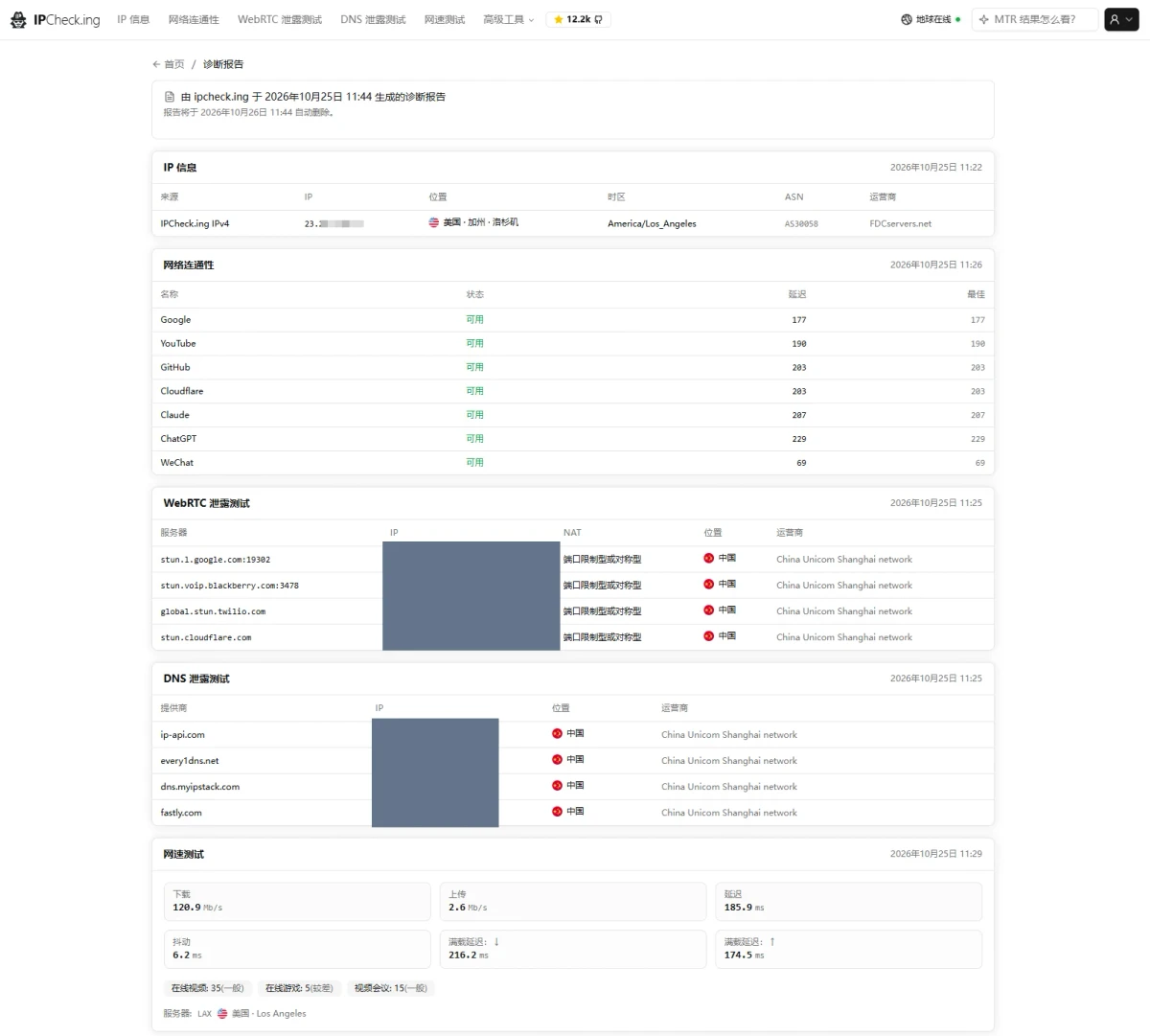Open the user account dropdown
The image size is (1150, 1036).
point(1121,19)
